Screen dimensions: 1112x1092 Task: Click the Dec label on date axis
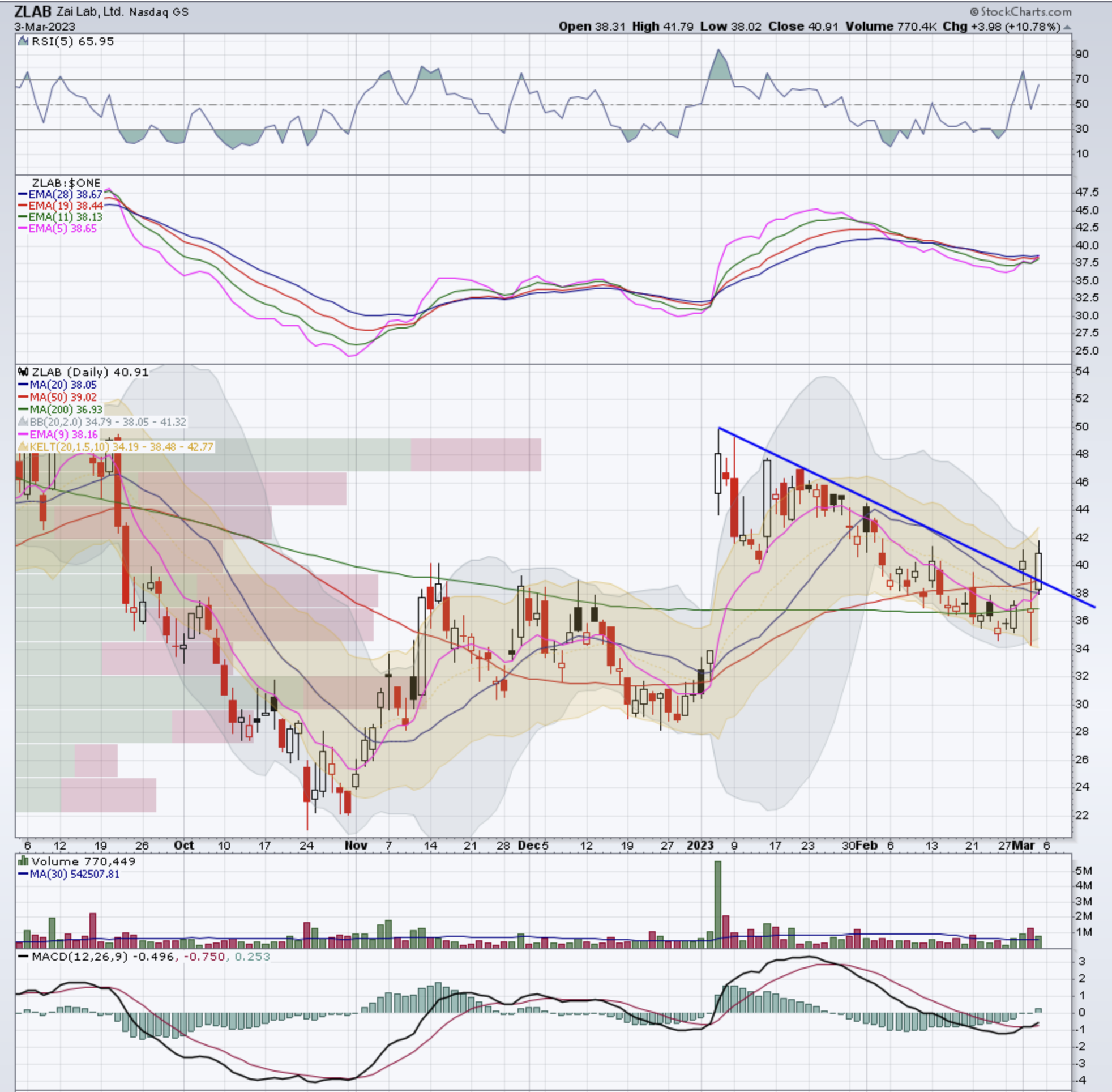pos(529,845)
